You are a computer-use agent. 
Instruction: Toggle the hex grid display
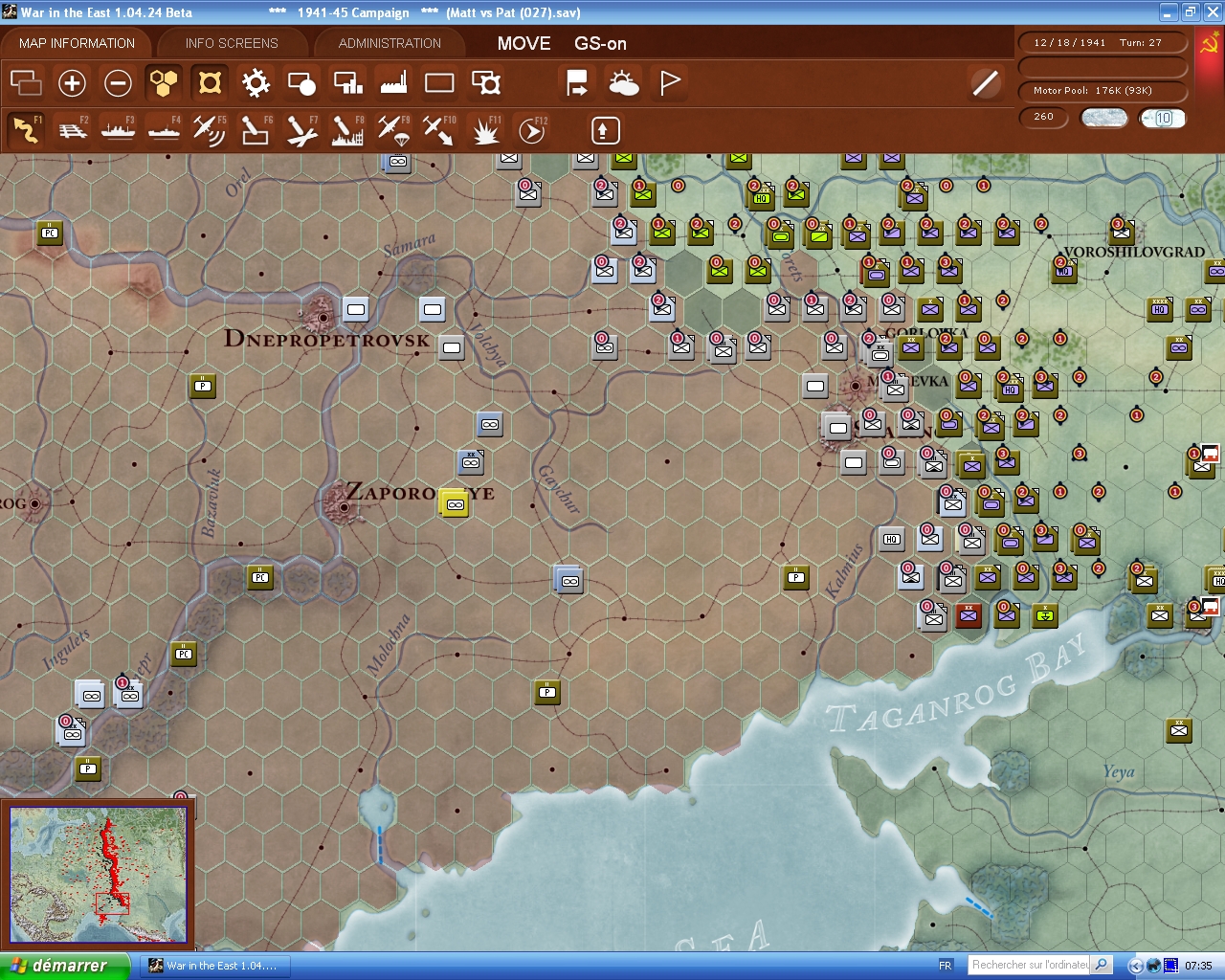(164, 83)
